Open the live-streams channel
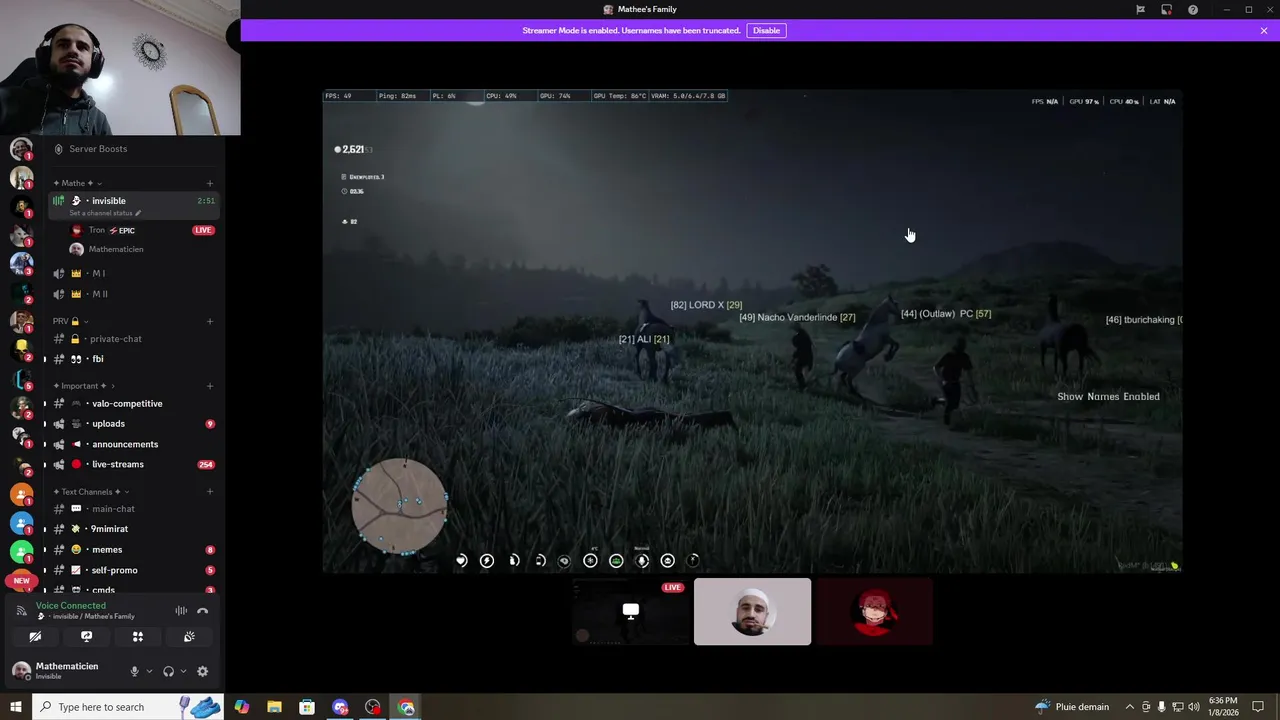1280x720 pixels. pyautogui.click(x=133, y=464)
